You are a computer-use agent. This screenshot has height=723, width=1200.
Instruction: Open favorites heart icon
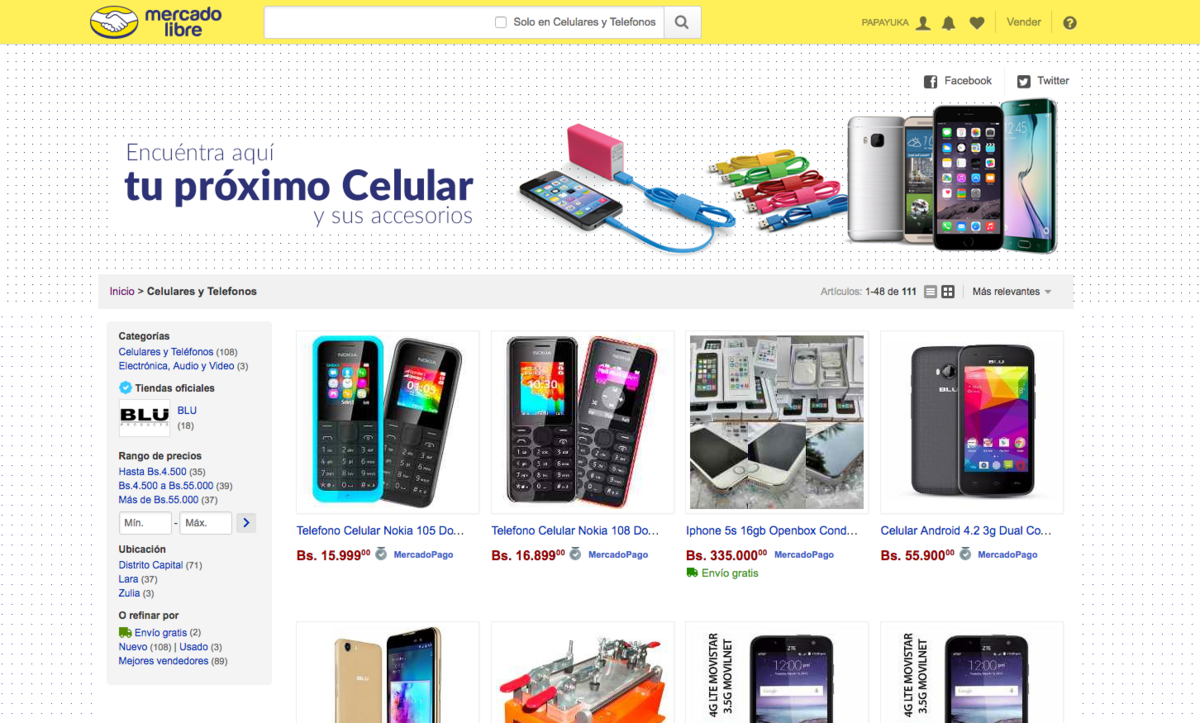tap(977, 23)
